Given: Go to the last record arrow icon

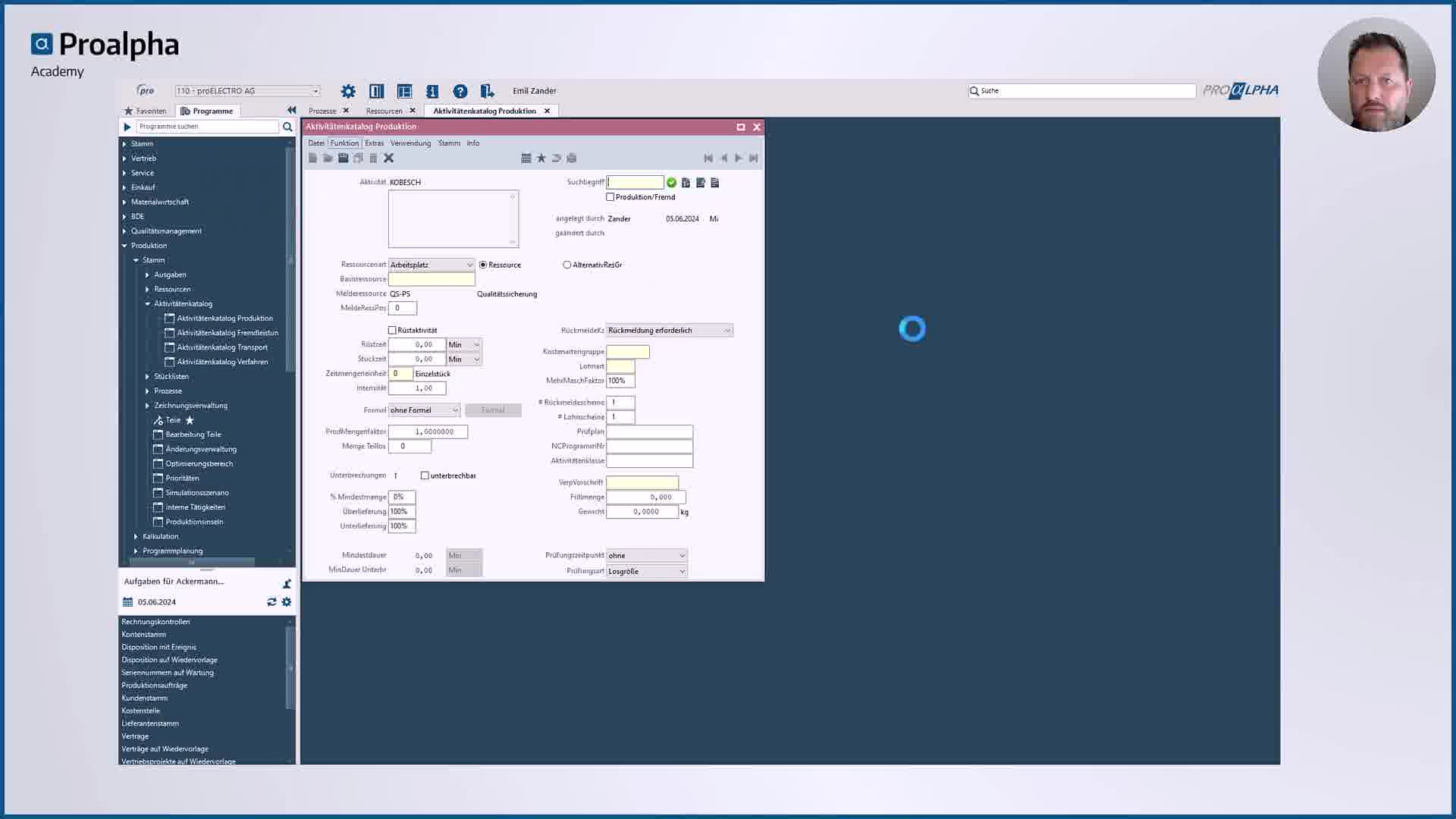Looking at the screenshot, I should [x=753, y=158].
